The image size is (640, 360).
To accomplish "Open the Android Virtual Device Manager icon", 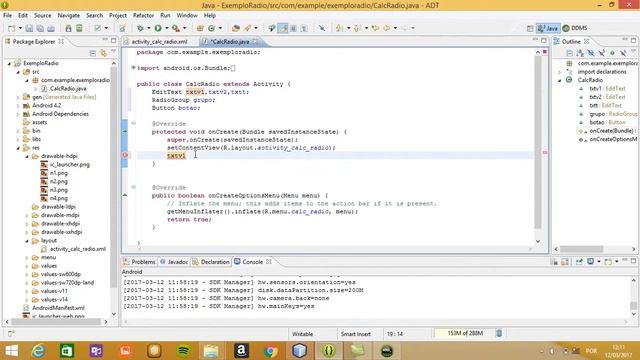I will coord(79,28).
